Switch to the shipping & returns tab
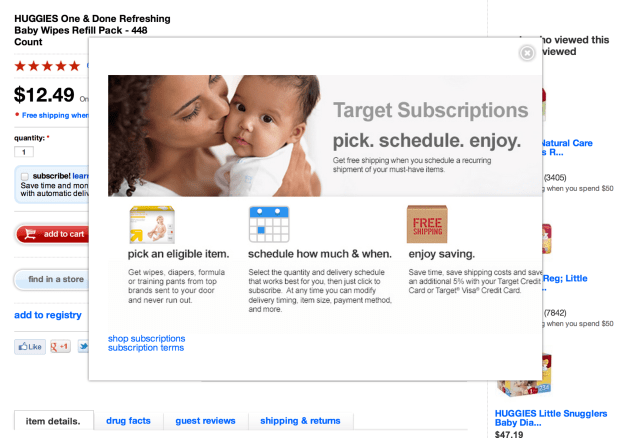 point(300,420)
